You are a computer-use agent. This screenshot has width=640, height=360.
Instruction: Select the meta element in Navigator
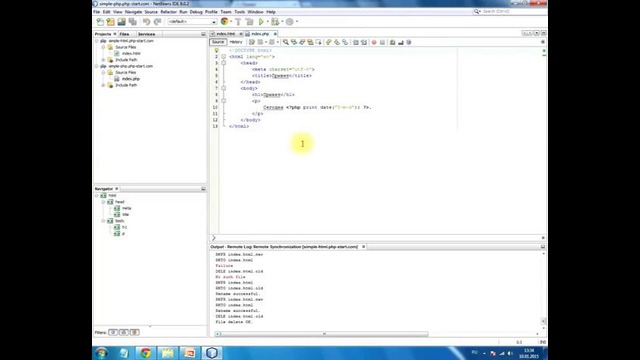click(x=127, y=208)
